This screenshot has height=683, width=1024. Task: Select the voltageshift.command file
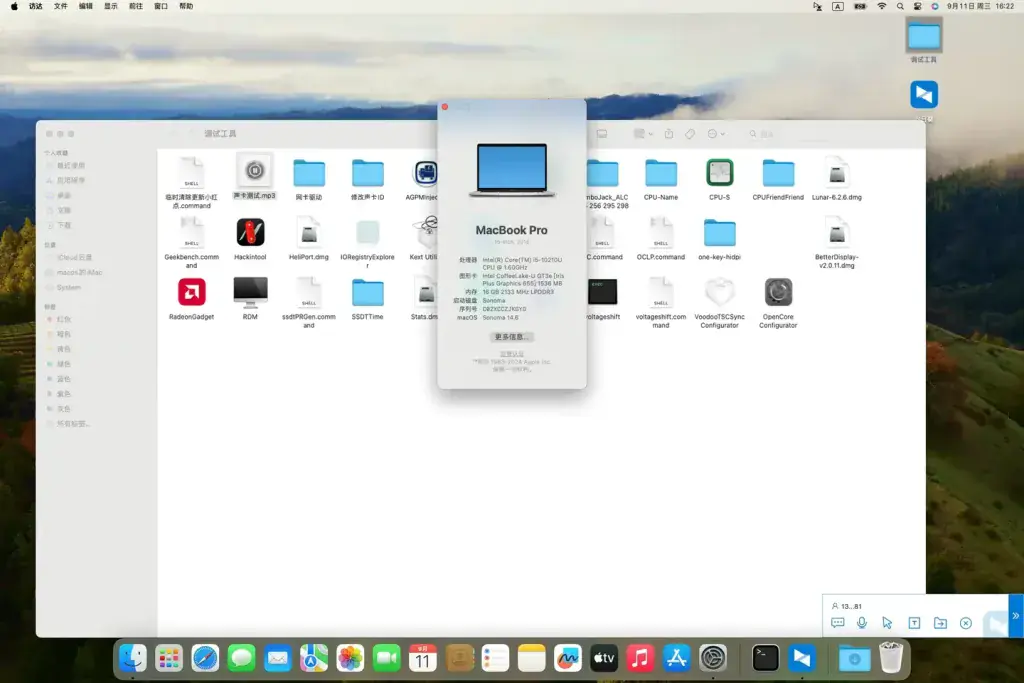coord(661,293)
